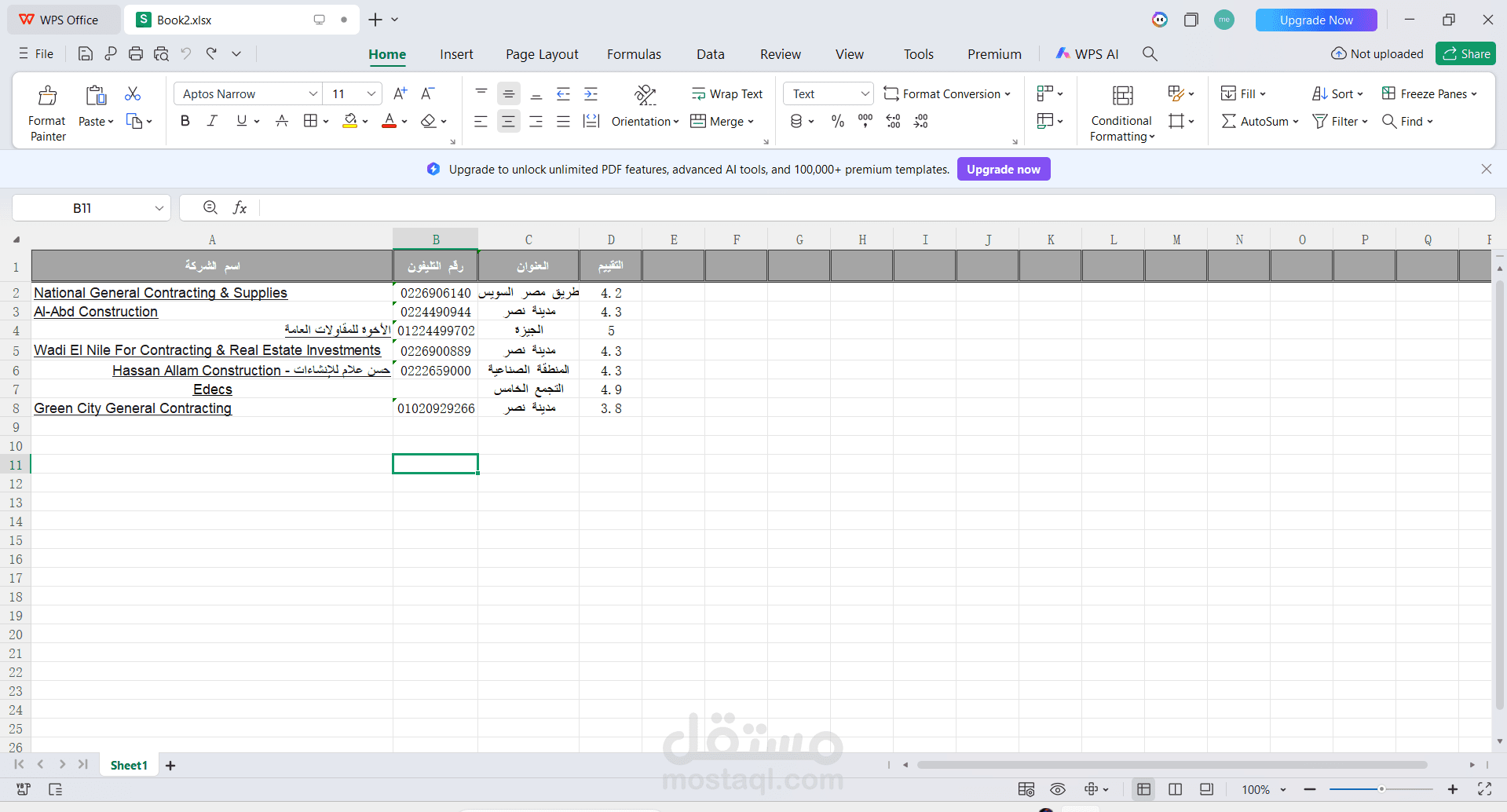Click the Increase Indent icon
The width and height of the screenshot is (1507, 812).
591,94
